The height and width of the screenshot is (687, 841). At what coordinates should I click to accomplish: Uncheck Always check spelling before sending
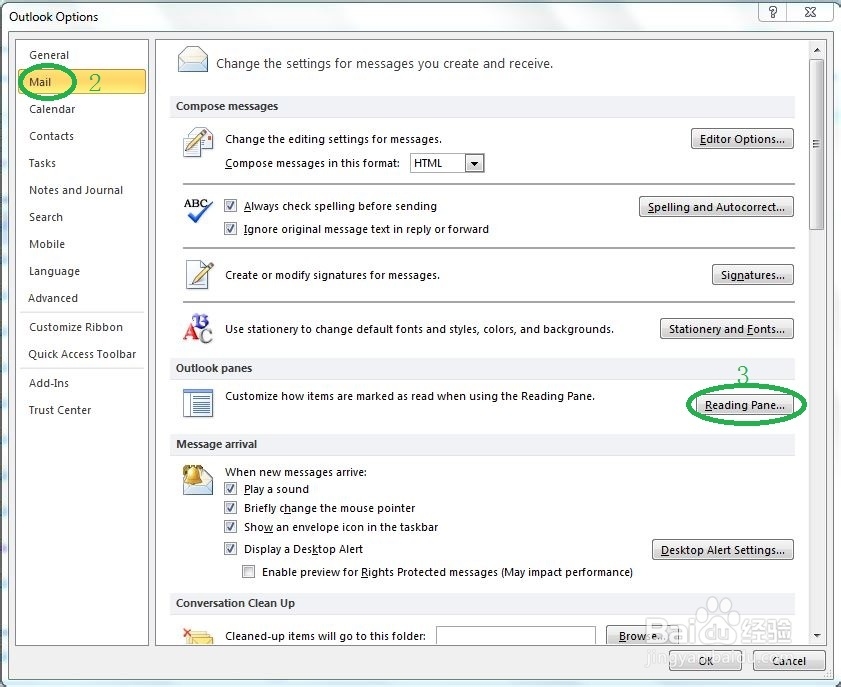coord(231,205)
